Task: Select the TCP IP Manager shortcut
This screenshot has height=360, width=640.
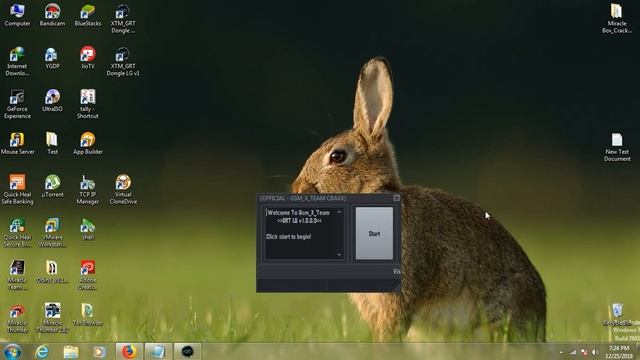Action: point(87,190)
